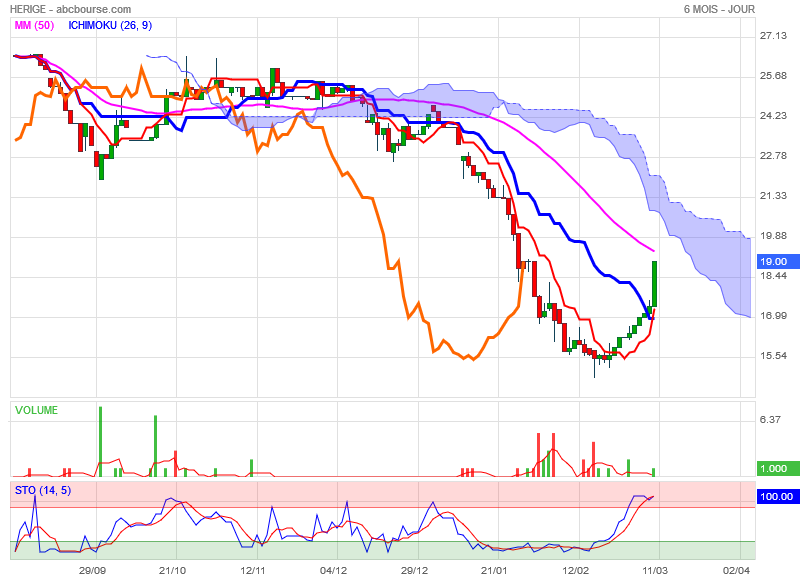Image resolution: width=800 pixels, height=580 pixels.
Task: Click the HERIGE - abcbourse.com chart title
Action: pyautogui.click(x=70, y=9)
